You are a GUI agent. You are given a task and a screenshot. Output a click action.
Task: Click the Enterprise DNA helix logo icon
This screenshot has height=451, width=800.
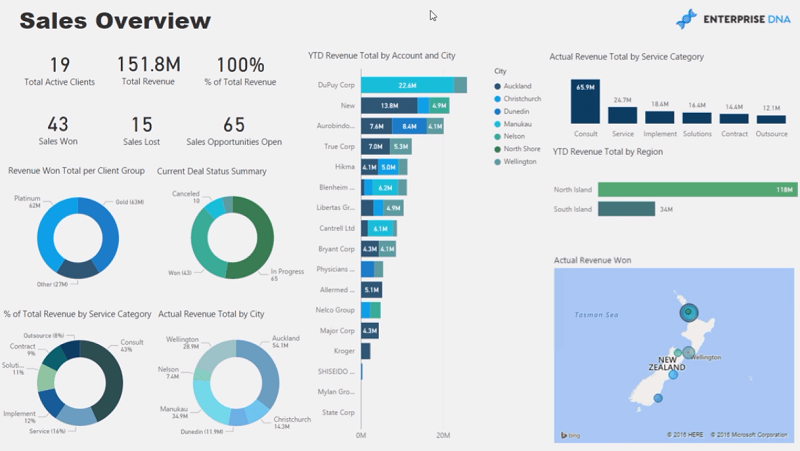[686, 19]
